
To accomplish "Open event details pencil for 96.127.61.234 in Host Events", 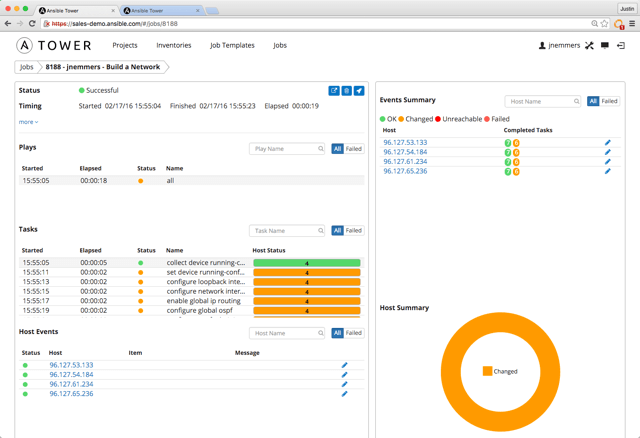I will tap(344, 384).
